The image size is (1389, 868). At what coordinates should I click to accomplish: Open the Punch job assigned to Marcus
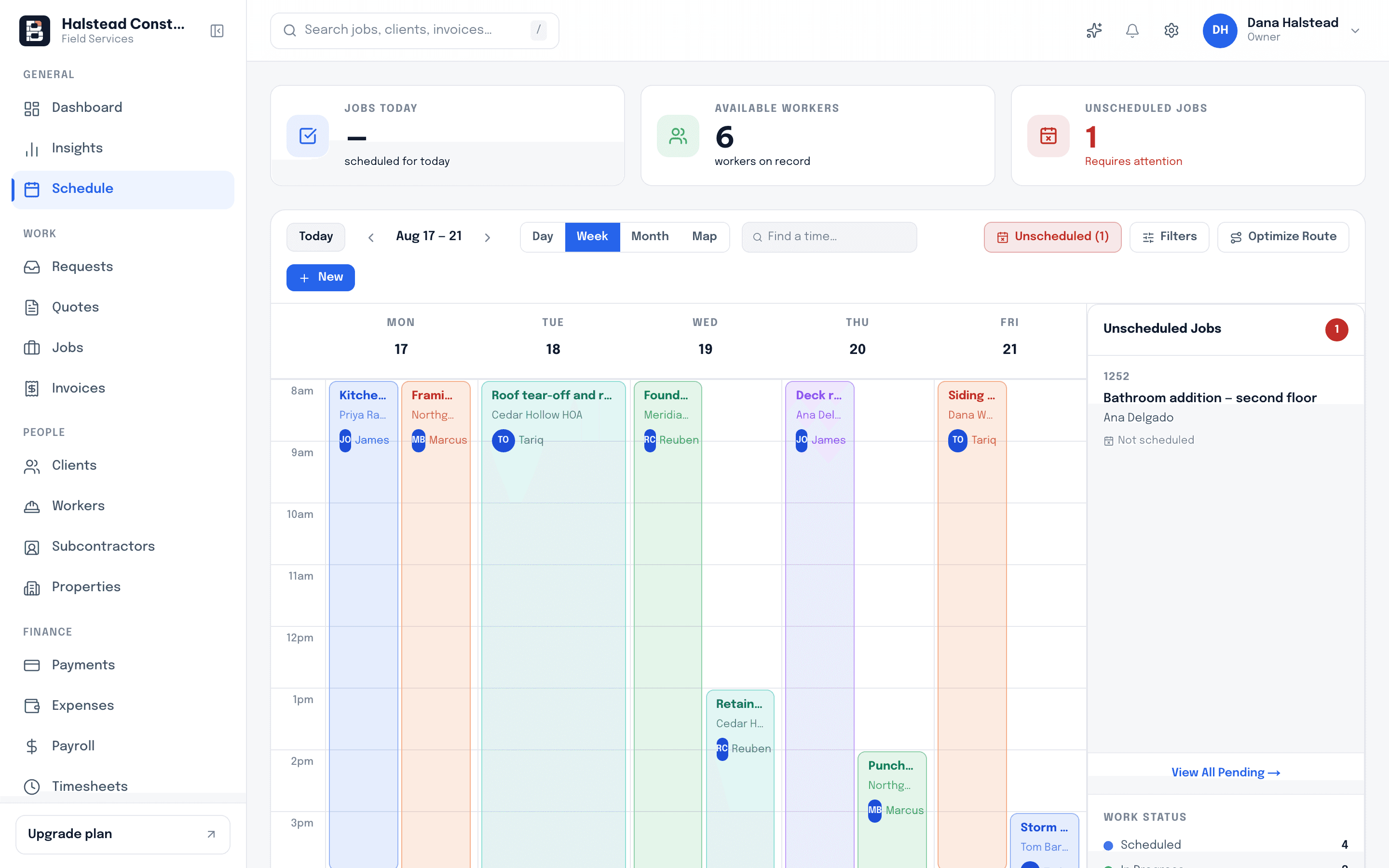click(892, 810)
